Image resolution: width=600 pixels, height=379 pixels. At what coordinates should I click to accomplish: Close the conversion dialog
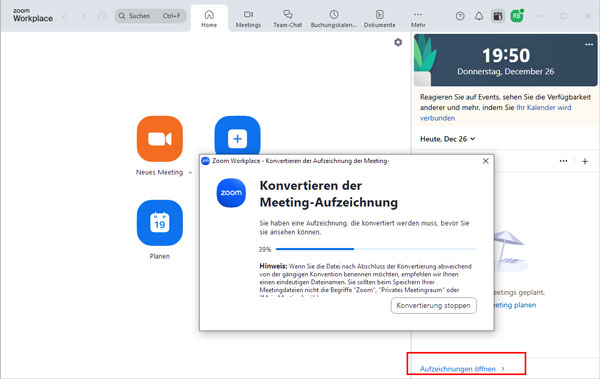[486, 161]
